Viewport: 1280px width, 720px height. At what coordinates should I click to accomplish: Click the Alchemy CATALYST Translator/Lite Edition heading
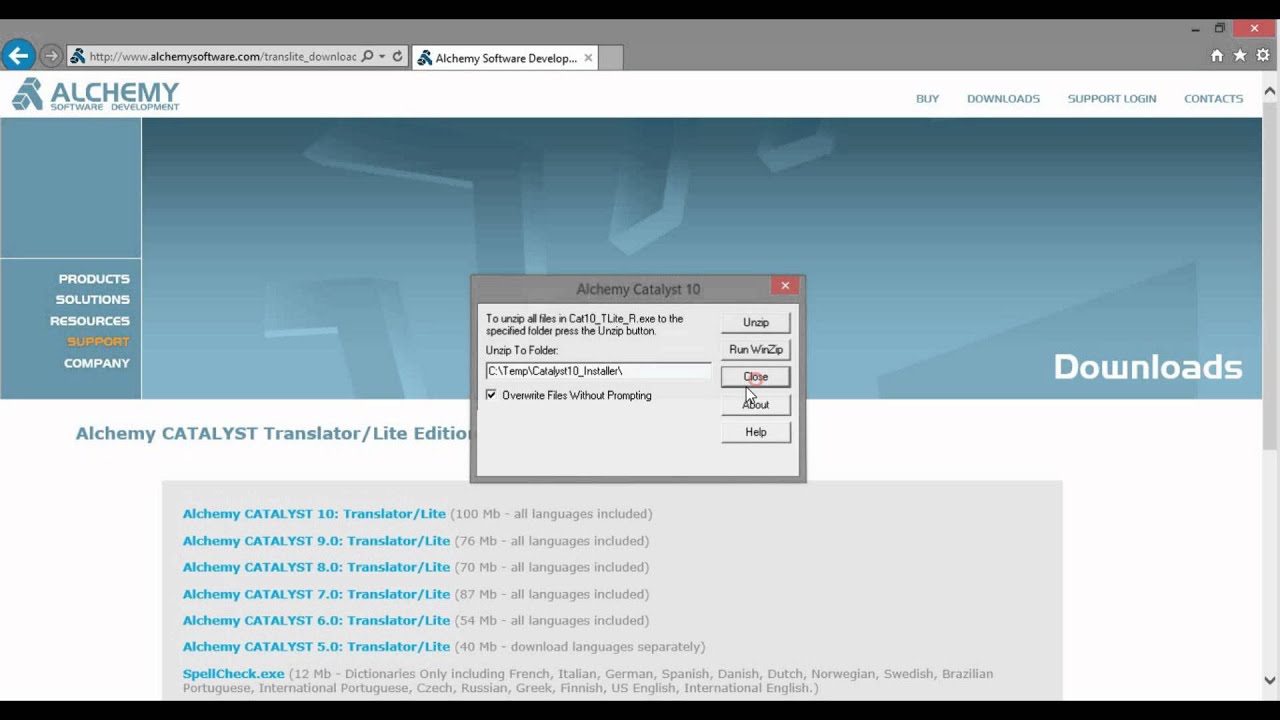pos(275,433)
